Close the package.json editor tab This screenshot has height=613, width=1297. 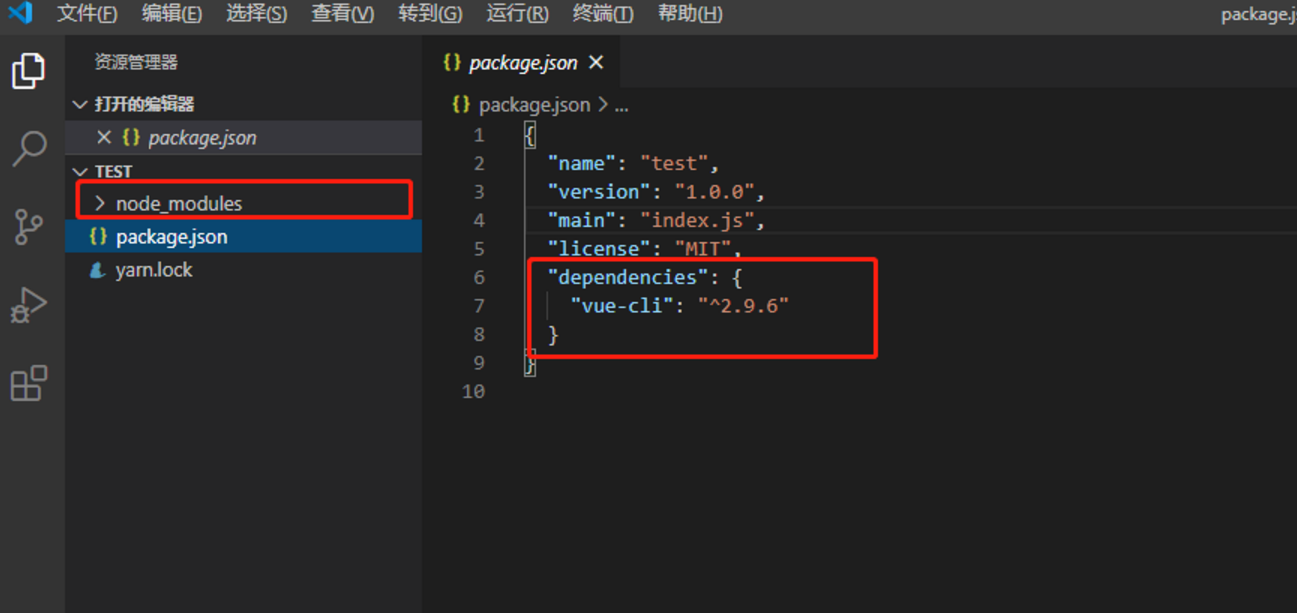[596, 62]
